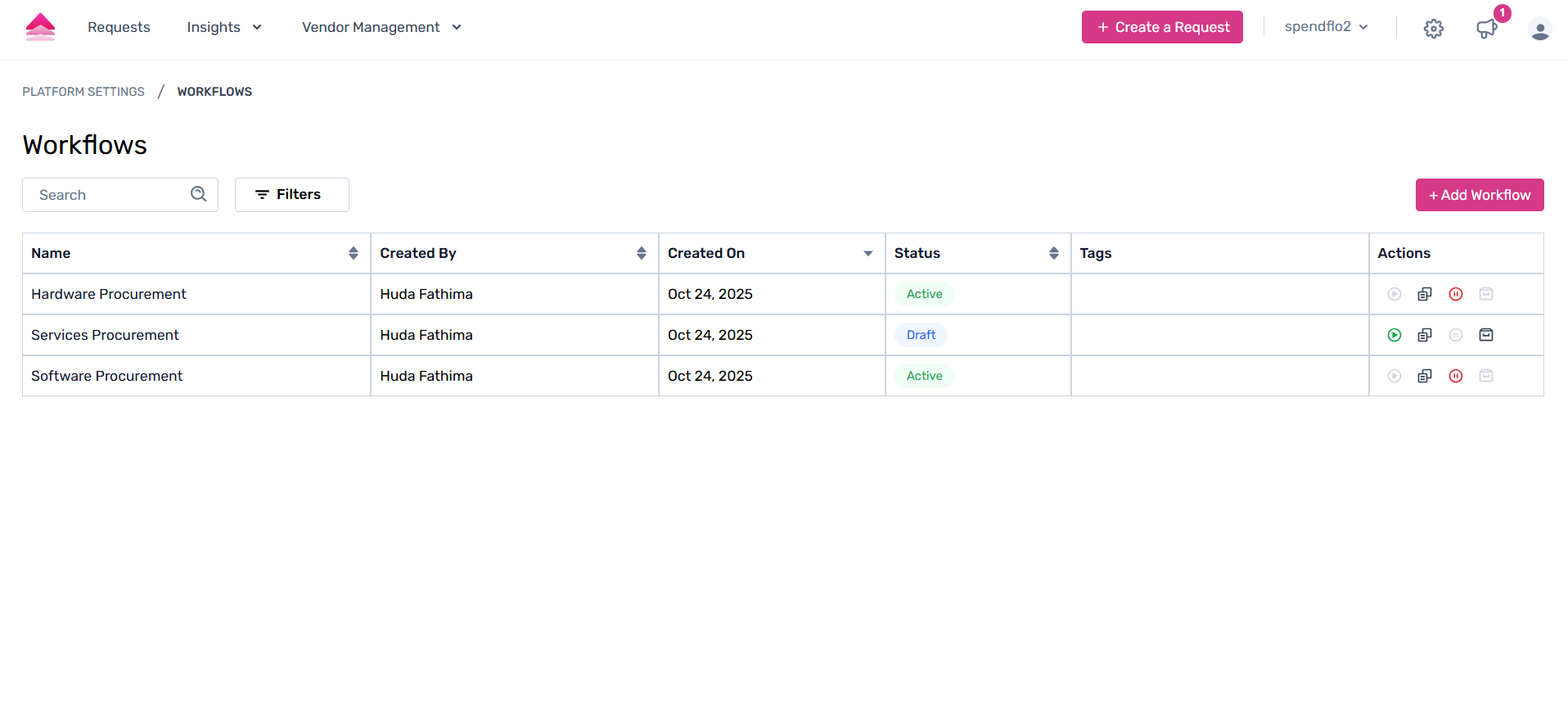The image size is (1568, 719).
Task: Click greyed pause icon for Services Procurement
Action: tap(1456, 335)
